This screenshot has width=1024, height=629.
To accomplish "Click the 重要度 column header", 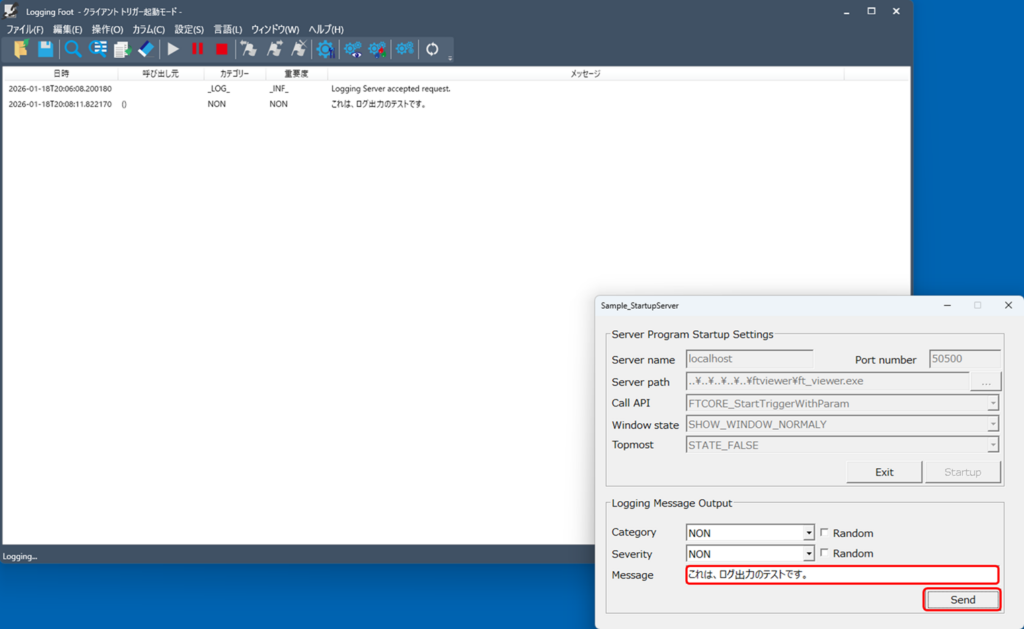I will pos(296,74).
